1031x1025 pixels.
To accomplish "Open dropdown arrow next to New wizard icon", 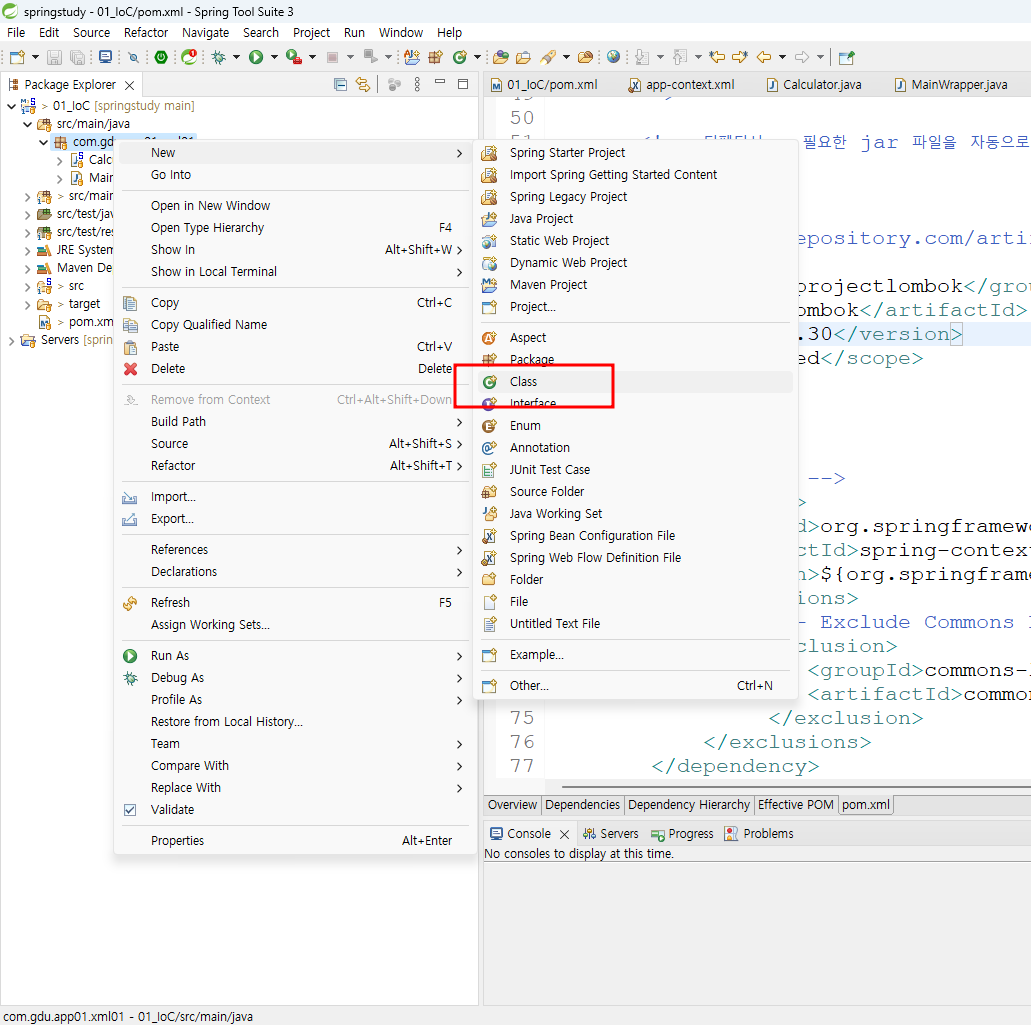I will pyautogui.click(x=36, y=57).
